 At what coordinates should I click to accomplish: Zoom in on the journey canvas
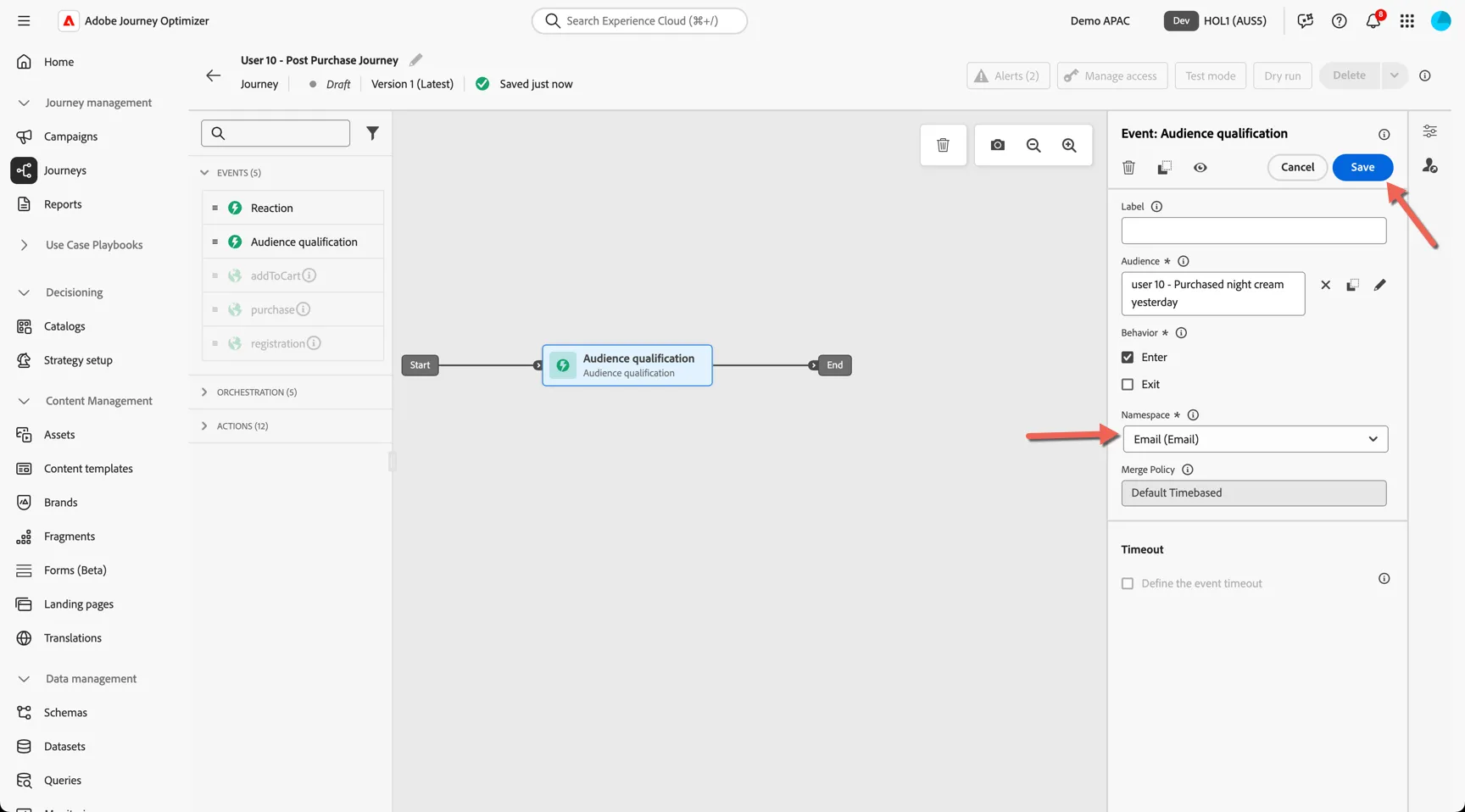pos(1069,145)
